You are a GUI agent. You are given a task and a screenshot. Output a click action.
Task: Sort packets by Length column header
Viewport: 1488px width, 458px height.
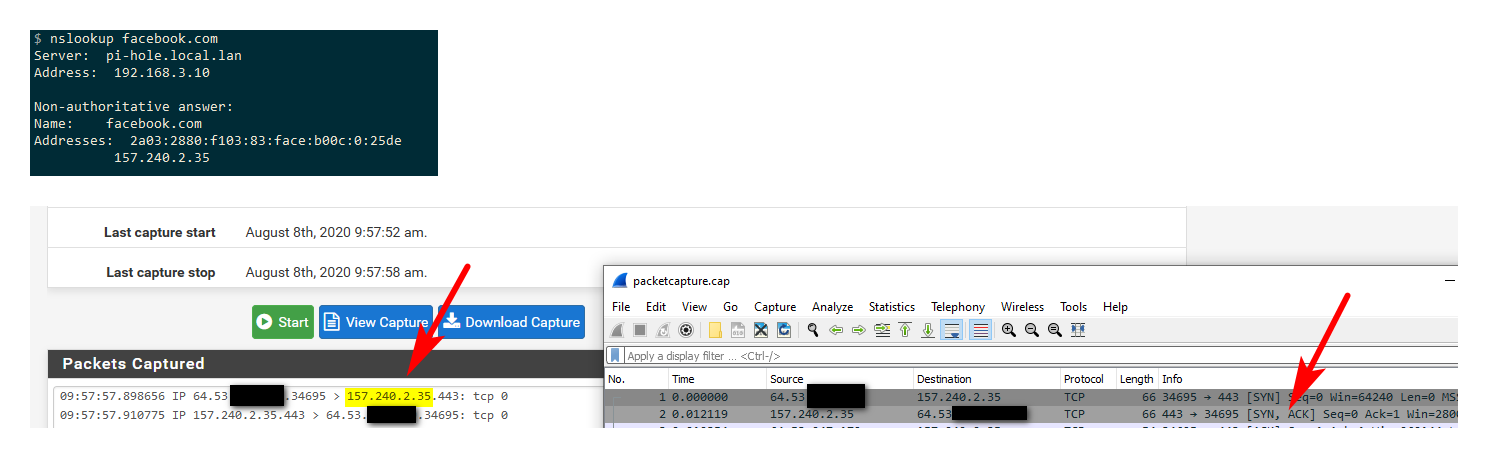point(1137,379)
